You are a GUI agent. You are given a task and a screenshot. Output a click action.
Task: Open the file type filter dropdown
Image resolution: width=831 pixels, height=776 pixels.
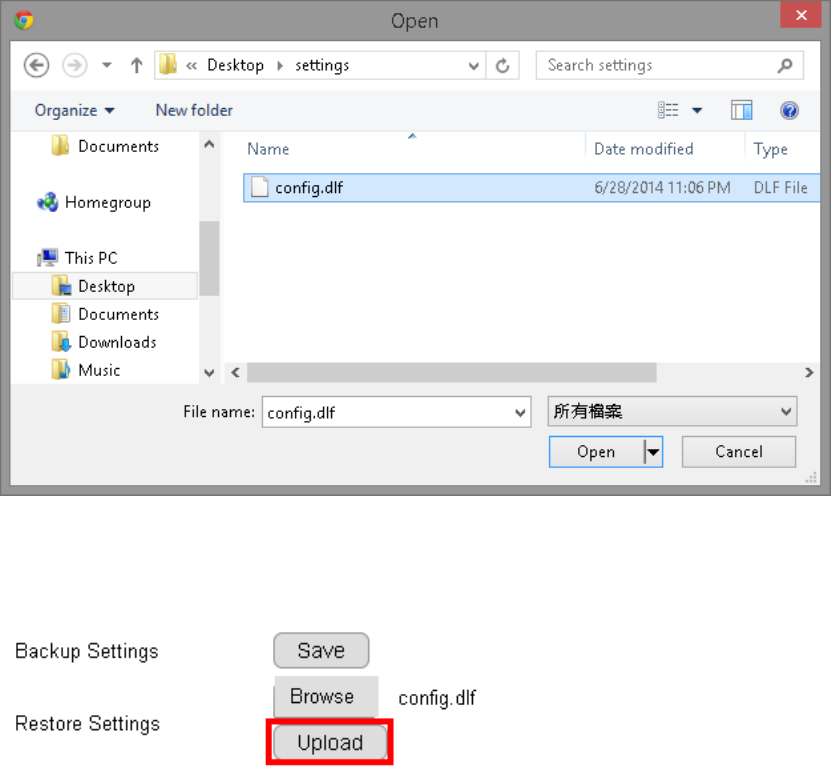(672, 411)
